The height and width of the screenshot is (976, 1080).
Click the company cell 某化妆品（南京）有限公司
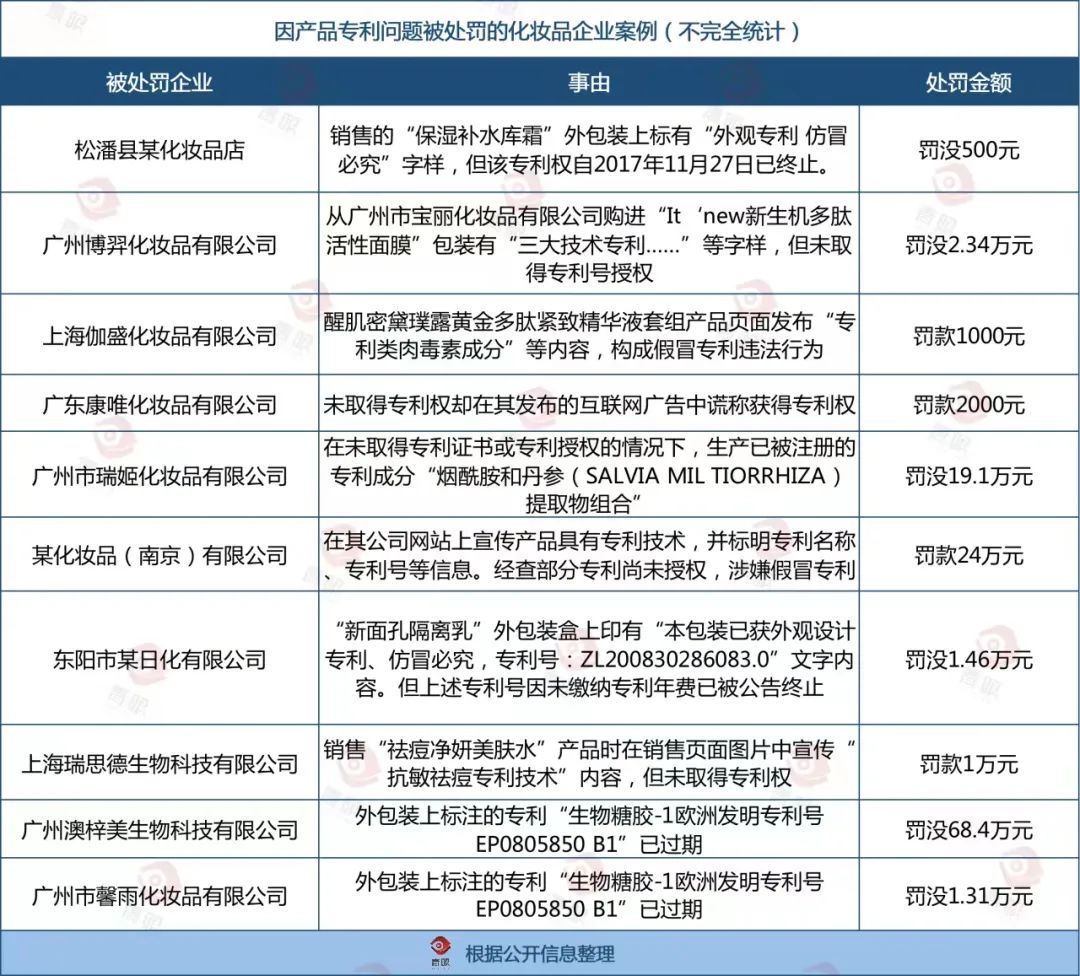[159, 555]
